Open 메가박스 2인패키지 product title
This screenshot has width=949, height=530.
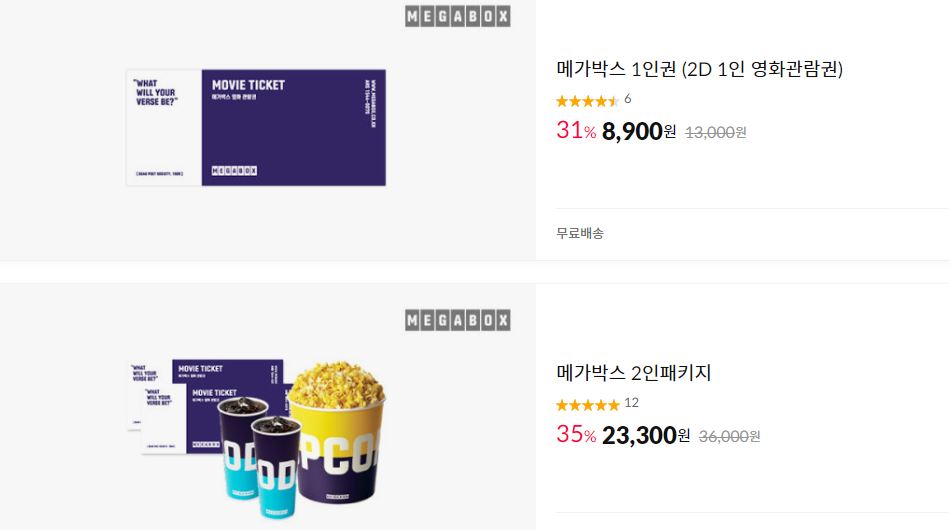click(634, 373)
